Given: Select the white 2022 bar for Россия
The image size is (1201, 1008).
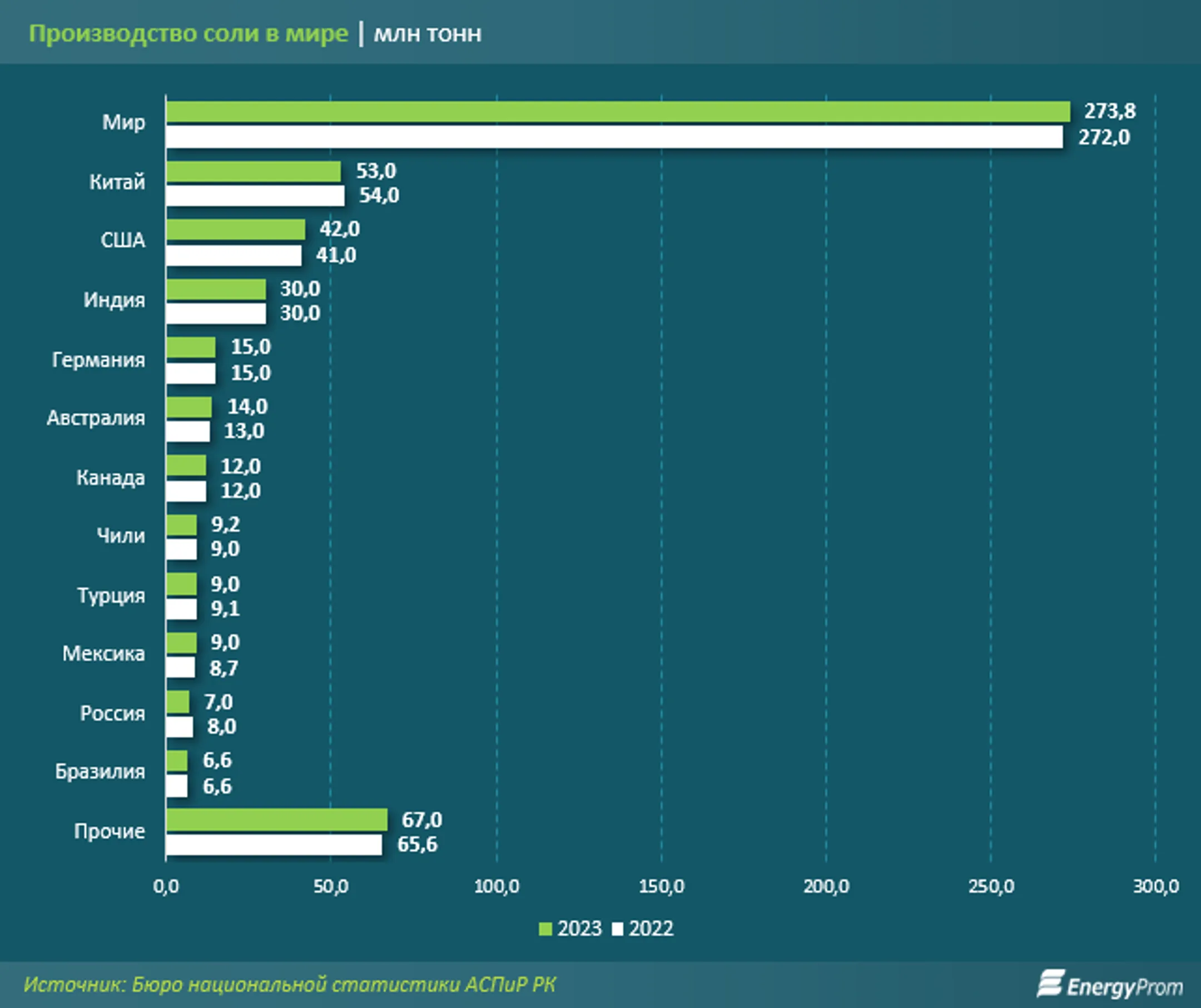Looking at the screenshot, I should [x=180, y=727].
